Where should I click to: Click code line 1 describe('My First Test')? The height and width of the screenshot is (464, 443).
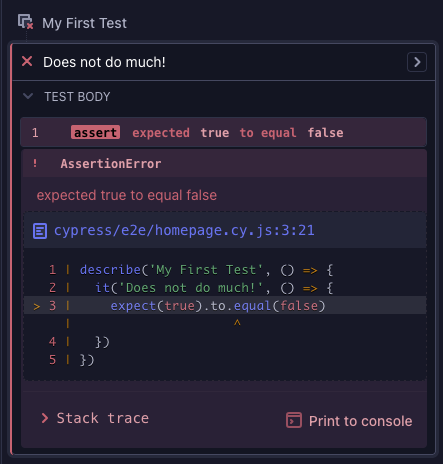[x=207, y=270]
